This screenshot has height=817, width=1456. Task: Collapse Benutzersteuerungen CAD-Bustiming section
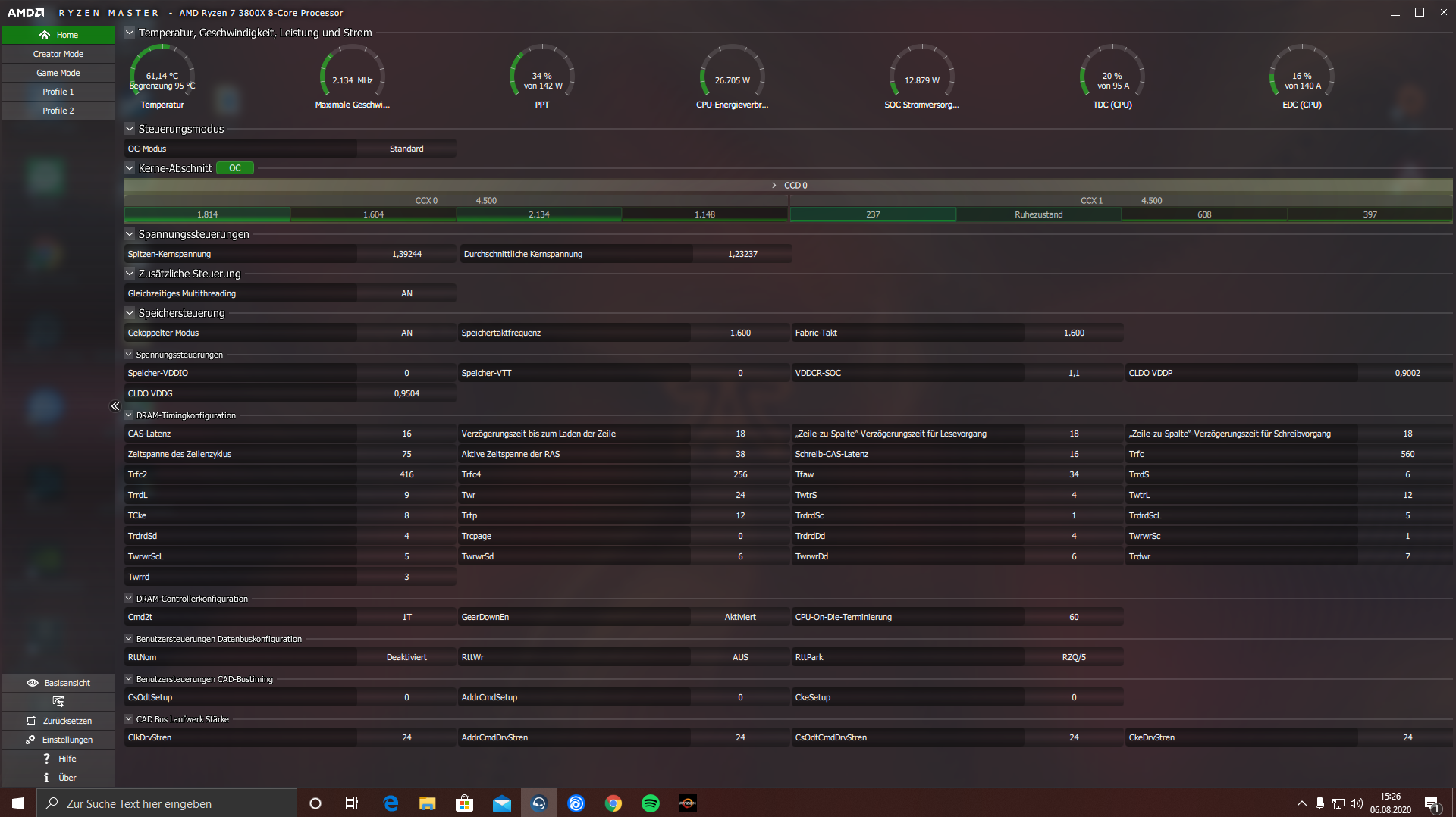tap(129, 679)
